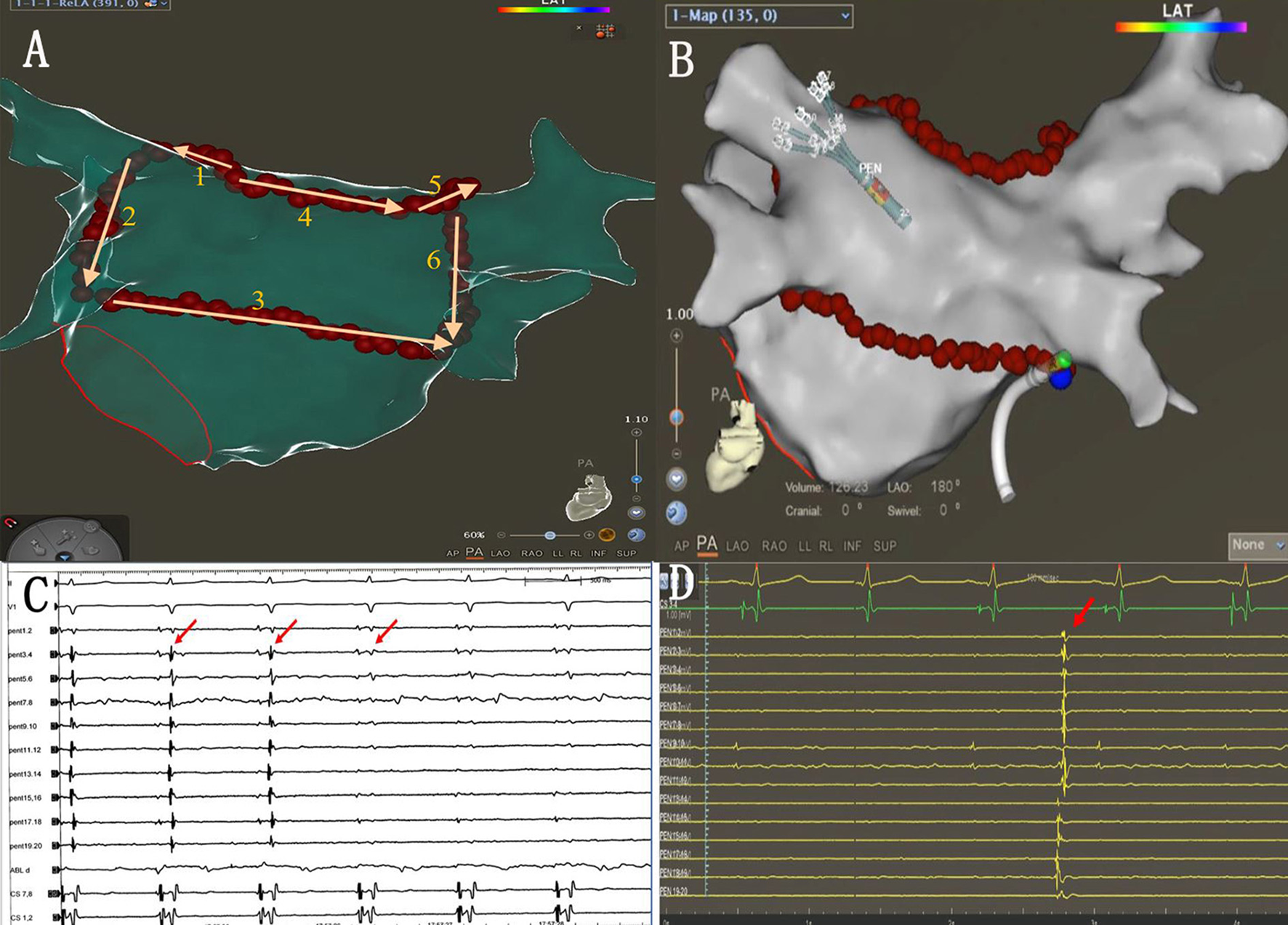
Task: Switch panel A to the LAO view
Action: point(500,553)
